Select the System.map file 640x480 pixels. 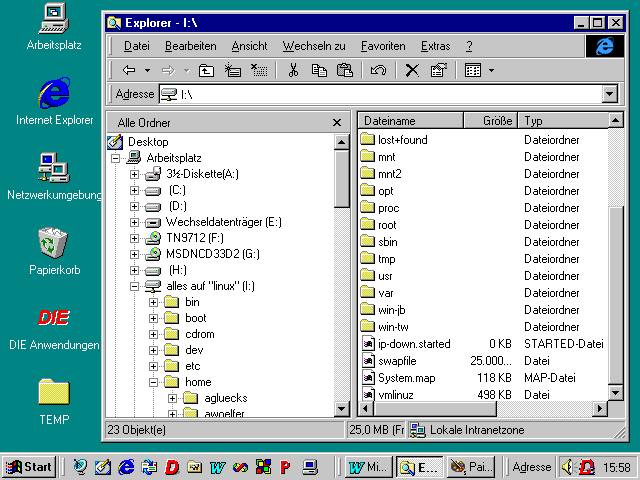pos(398,378)
